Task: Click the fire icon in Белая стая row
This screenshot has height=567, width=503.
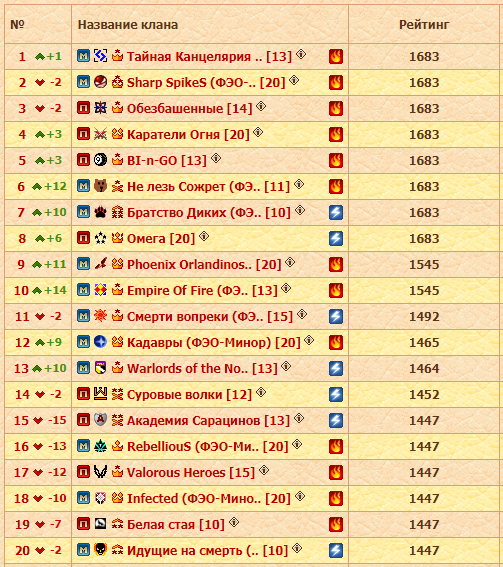Action: [336, 524]
